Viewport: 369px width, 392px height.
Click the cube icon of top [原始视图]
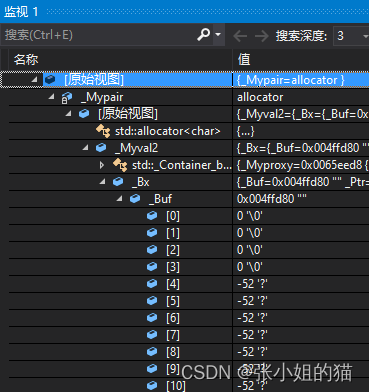pyautogui.click(x=50, y=79)
